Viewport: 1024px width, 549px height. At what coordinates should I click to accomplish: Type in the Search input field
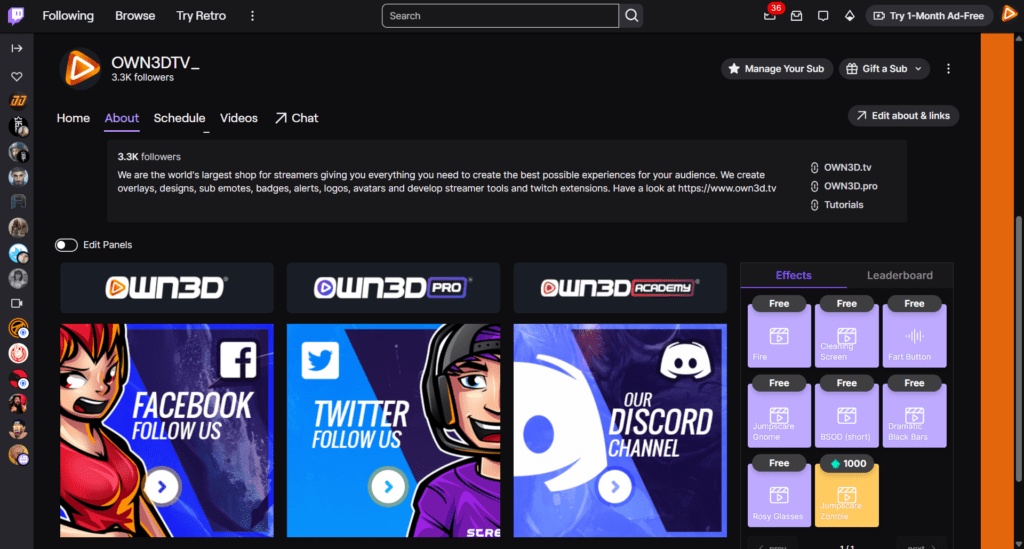[500, 16]
